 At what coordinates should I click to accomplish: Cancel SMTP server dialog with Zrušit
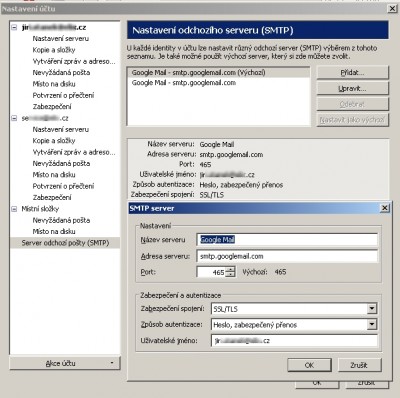pos(359,365)
